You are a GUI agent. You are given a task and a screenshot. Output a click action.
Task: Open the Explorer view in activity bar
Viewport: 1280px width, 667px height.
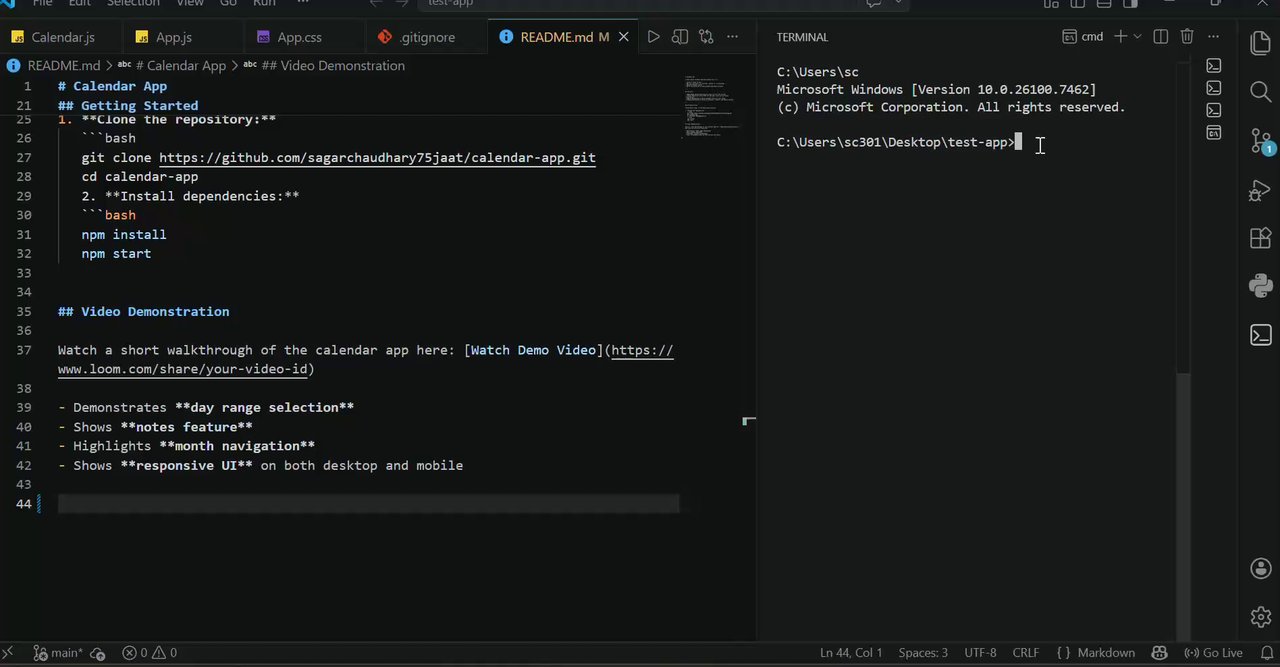click(x=1260, y=43)
